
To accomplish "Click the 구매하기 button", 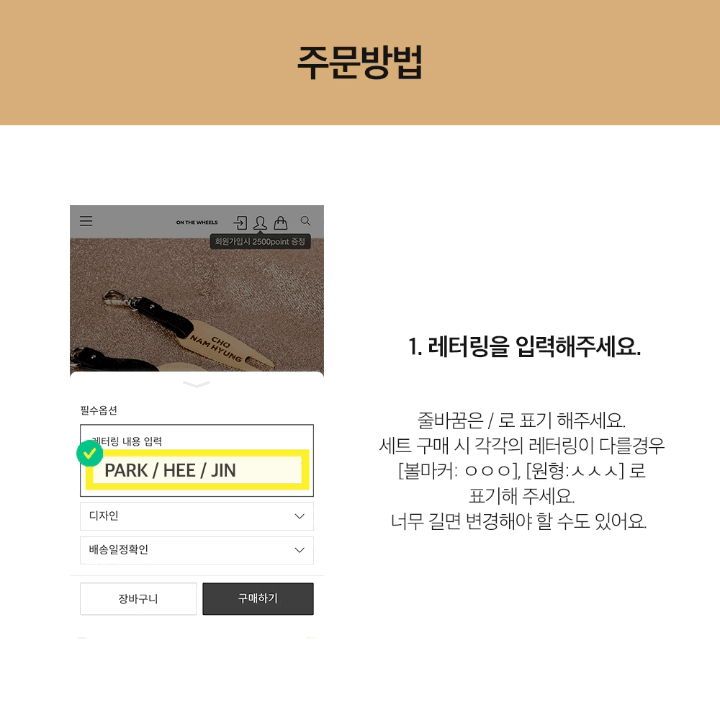I will coord(258,599).
